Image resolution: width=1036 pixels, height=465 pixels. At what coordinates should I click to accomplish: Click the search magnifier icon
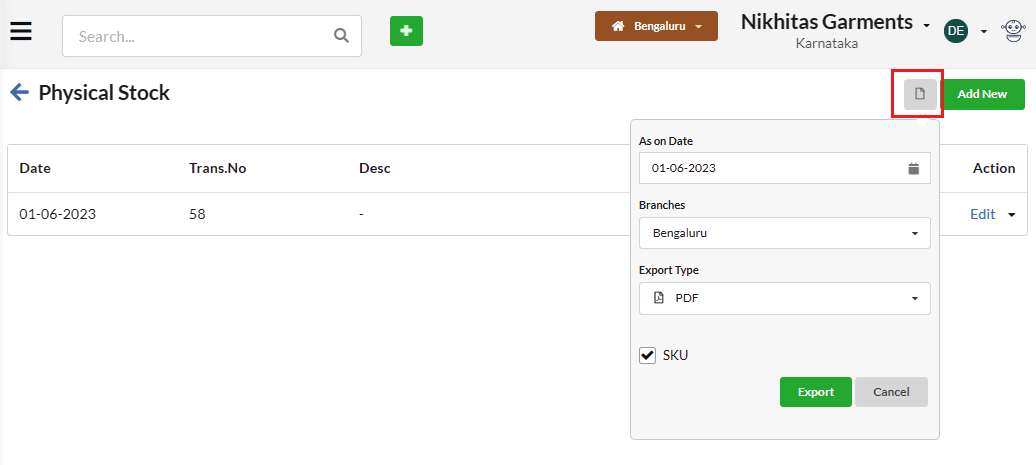pyautogui.click(x=341, y=36)
